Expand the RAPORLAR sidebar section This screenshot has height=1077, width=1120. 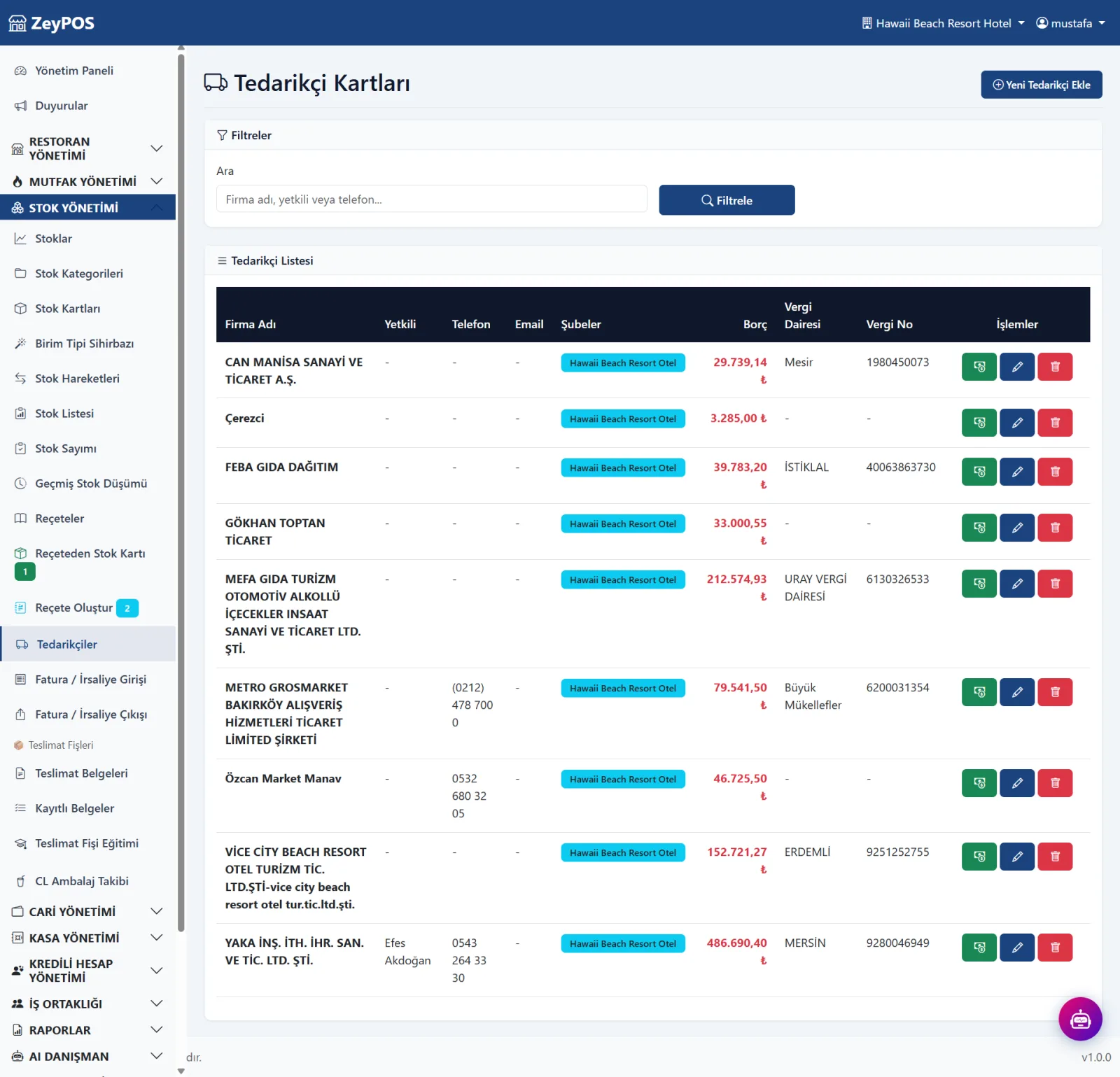[87, 1030]
